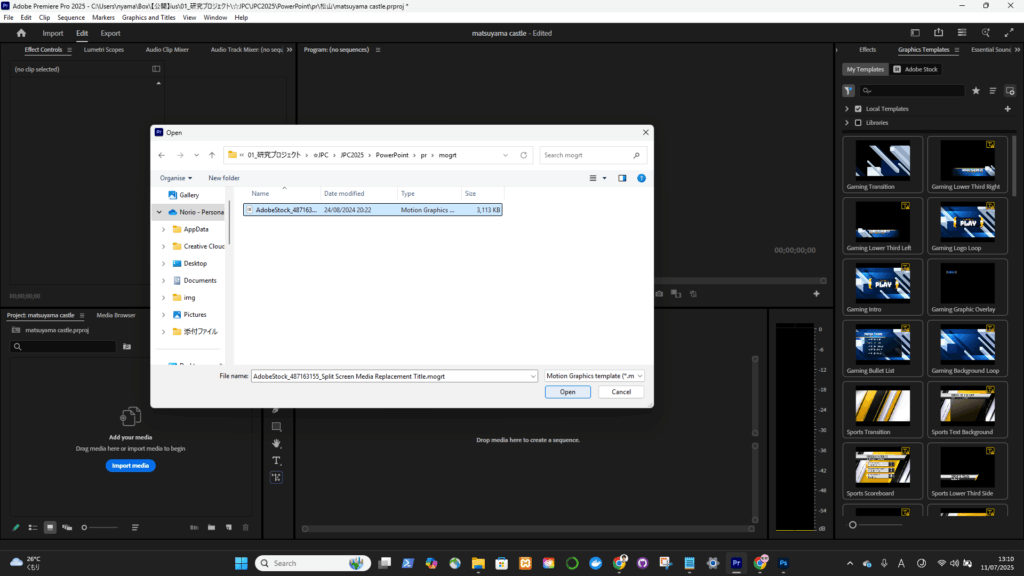This screenshot has height=576, width=1024.
Task: Click the filter funnel icon in Graphics Templates
Action: point(849,90)
